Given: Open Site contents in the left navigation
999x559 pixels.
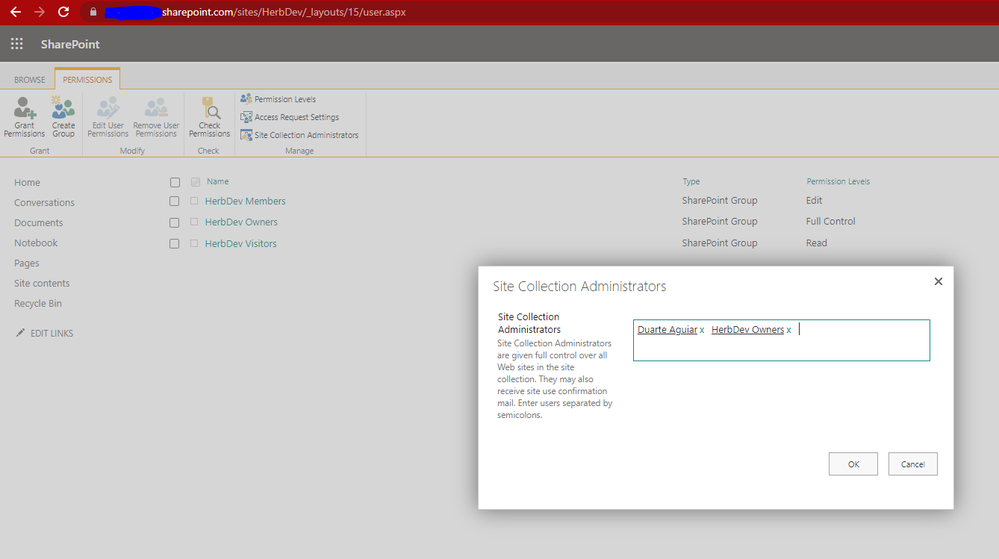Looking at the screenshot, I should [x=41, y=283].
